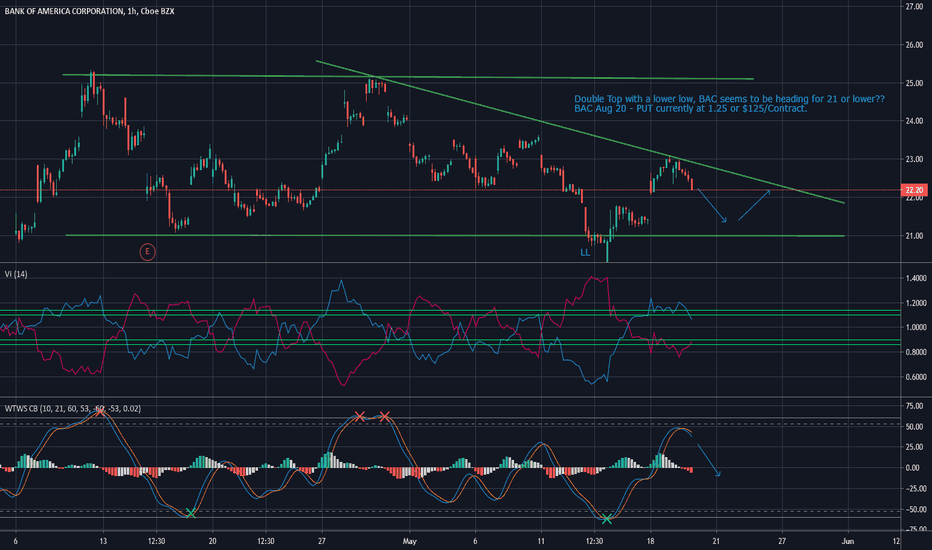The height and width of the screenshot is (550, 932).
Task: Click date 11 on time axis
Action: pyautogui.click(x=541, y=542)
